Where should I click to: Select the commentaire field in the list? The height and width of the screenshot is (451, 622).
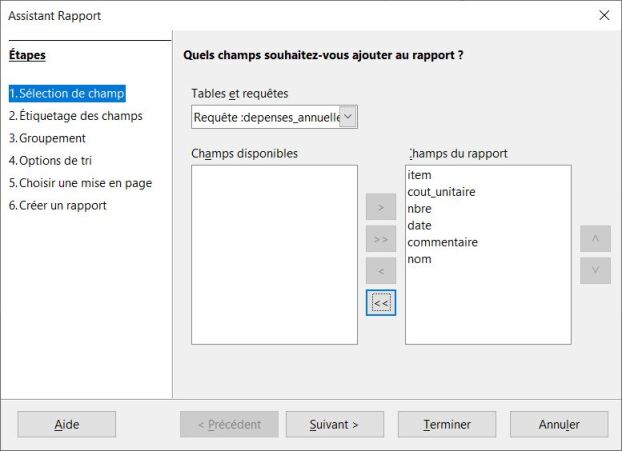pyautogui.click(x=443, y=243)
